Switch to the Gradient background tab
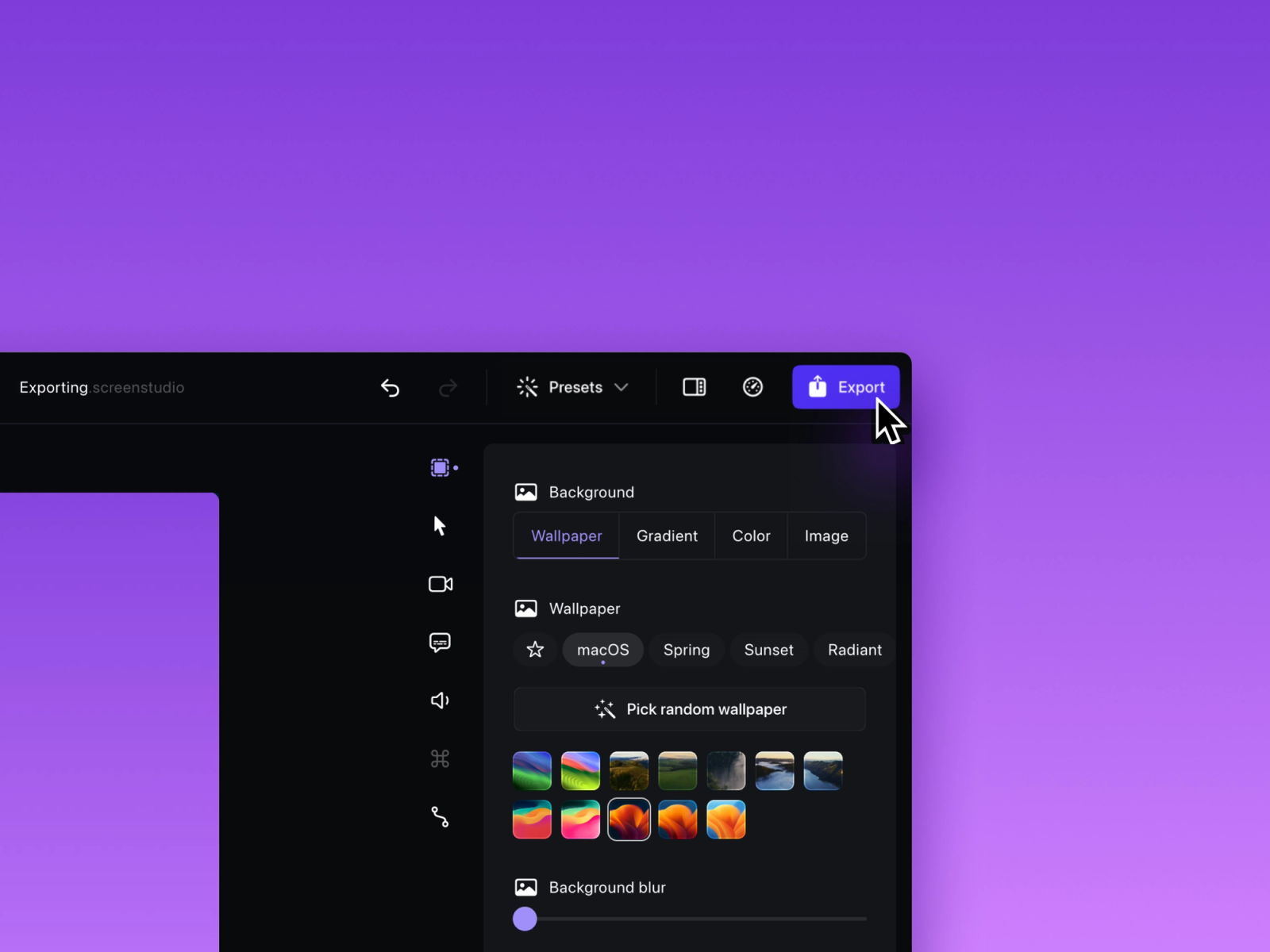 click(x=667, y=536)
